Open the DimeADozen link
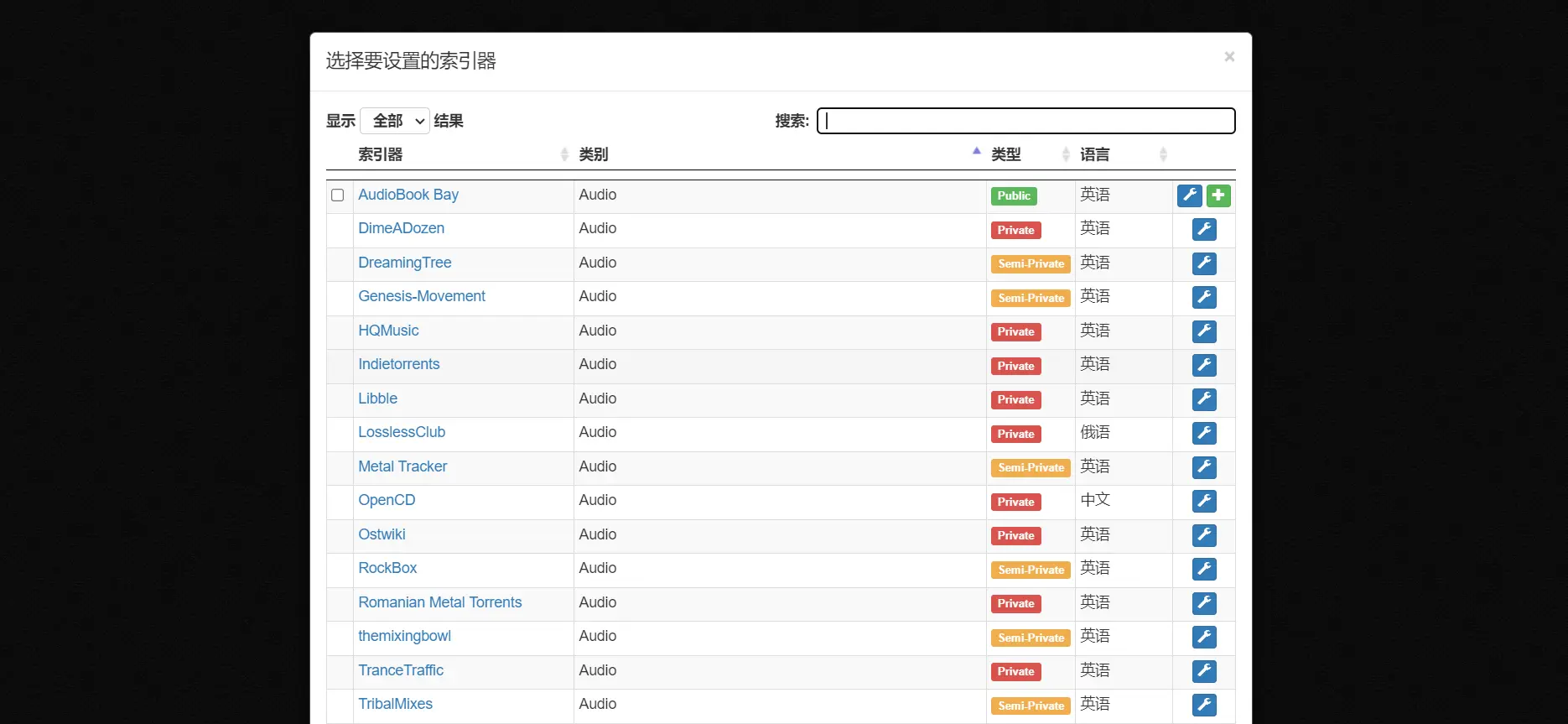This screenshot has height=724, width=1568. (401, 228)
